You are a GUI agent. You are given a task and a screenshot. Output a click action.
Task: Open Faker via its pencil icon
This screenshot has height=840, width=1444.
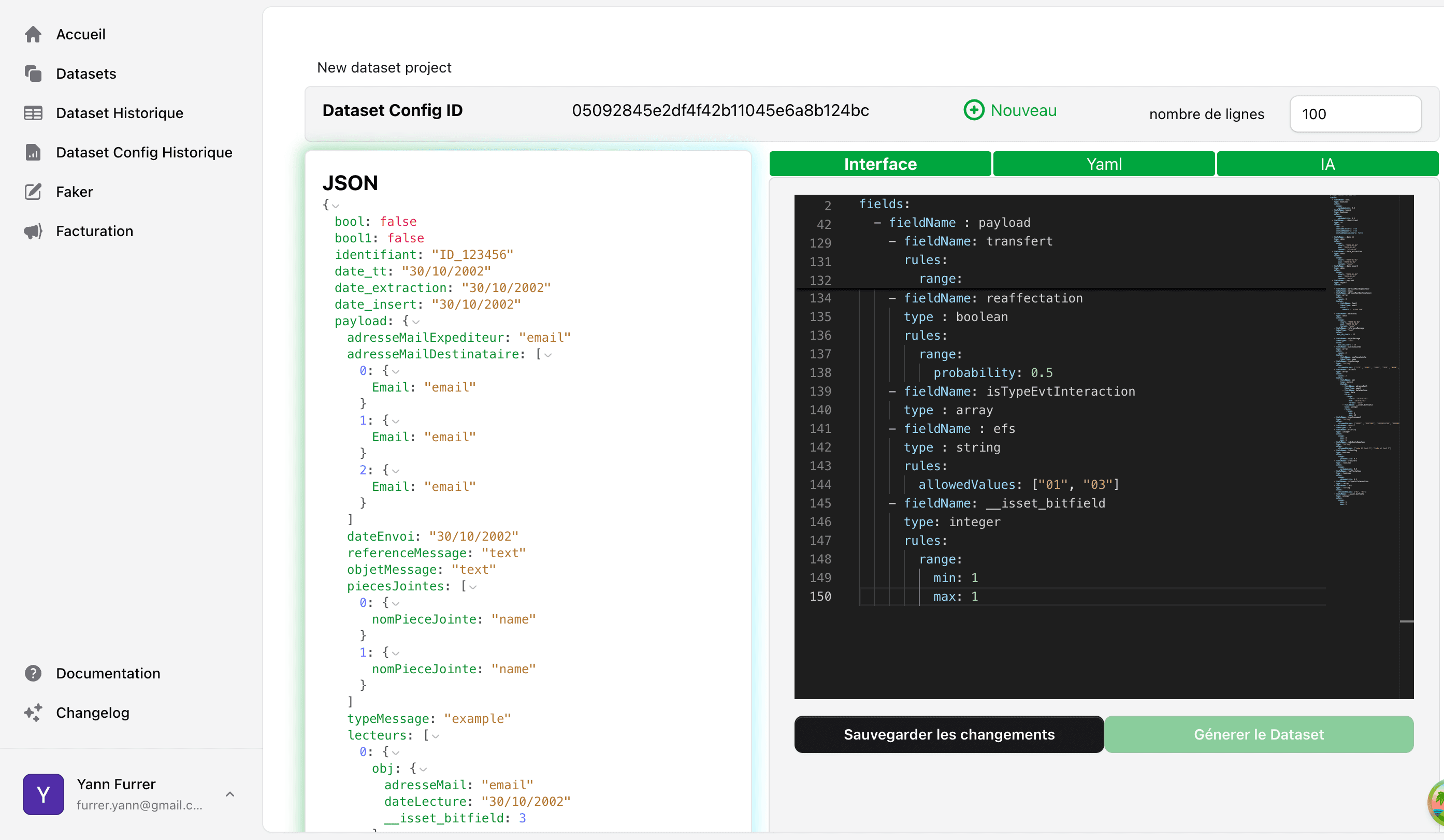[x=33, y=192]
